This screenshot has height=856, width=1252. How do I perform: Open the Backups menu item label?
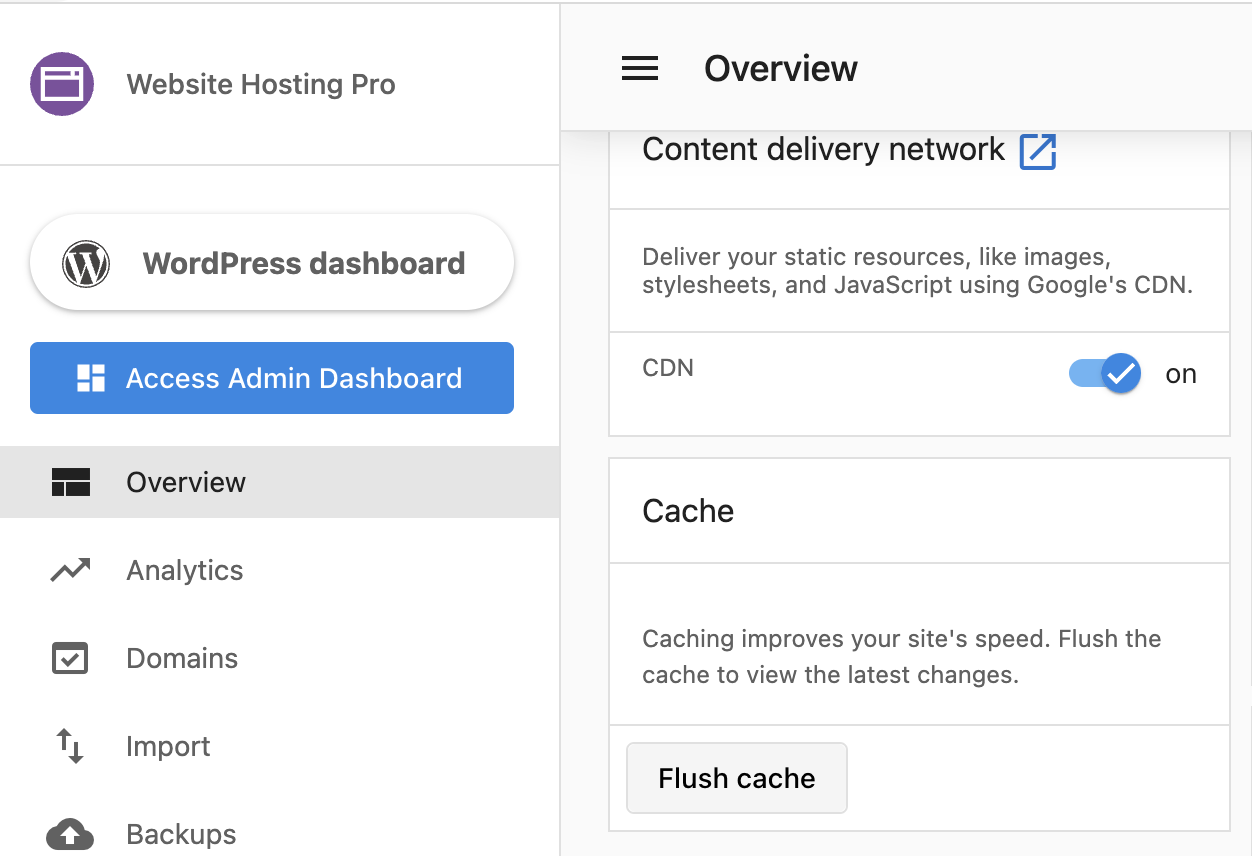(181, 835)
